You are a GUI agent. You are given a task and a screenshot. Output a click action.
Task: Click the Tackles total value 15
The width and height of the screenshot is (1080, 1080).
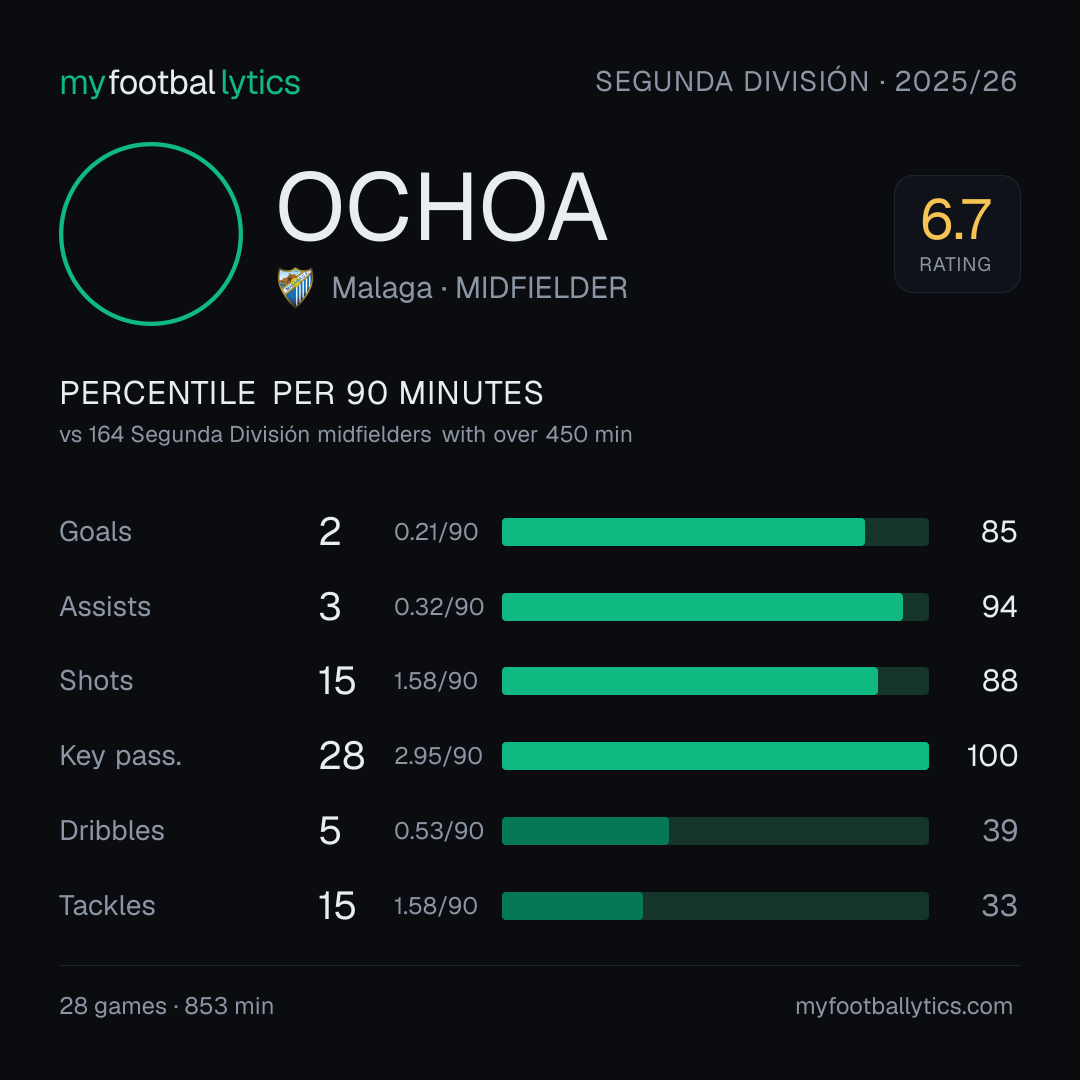[x=337, y=906]
